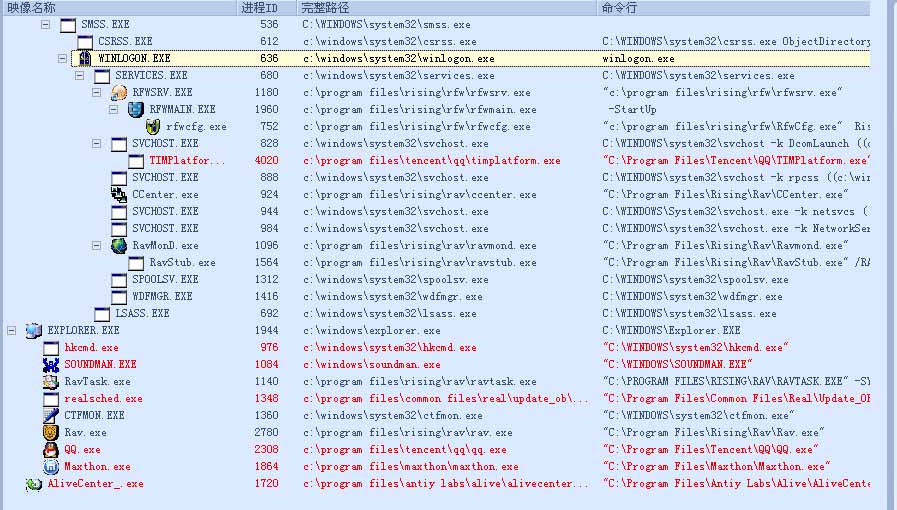Click process ID 4020
Screen dimensions: 897x510
pos(267,161)
